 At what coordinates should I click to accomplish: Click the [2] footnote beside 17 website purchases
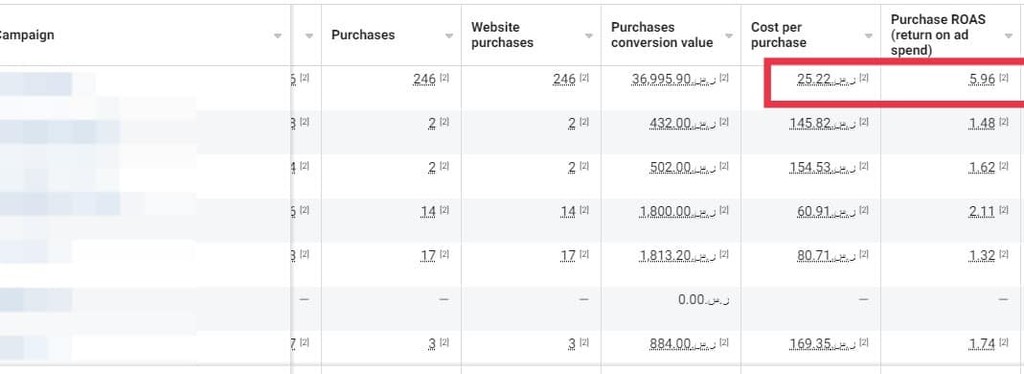pyautogui.click(x=584, y=254)
